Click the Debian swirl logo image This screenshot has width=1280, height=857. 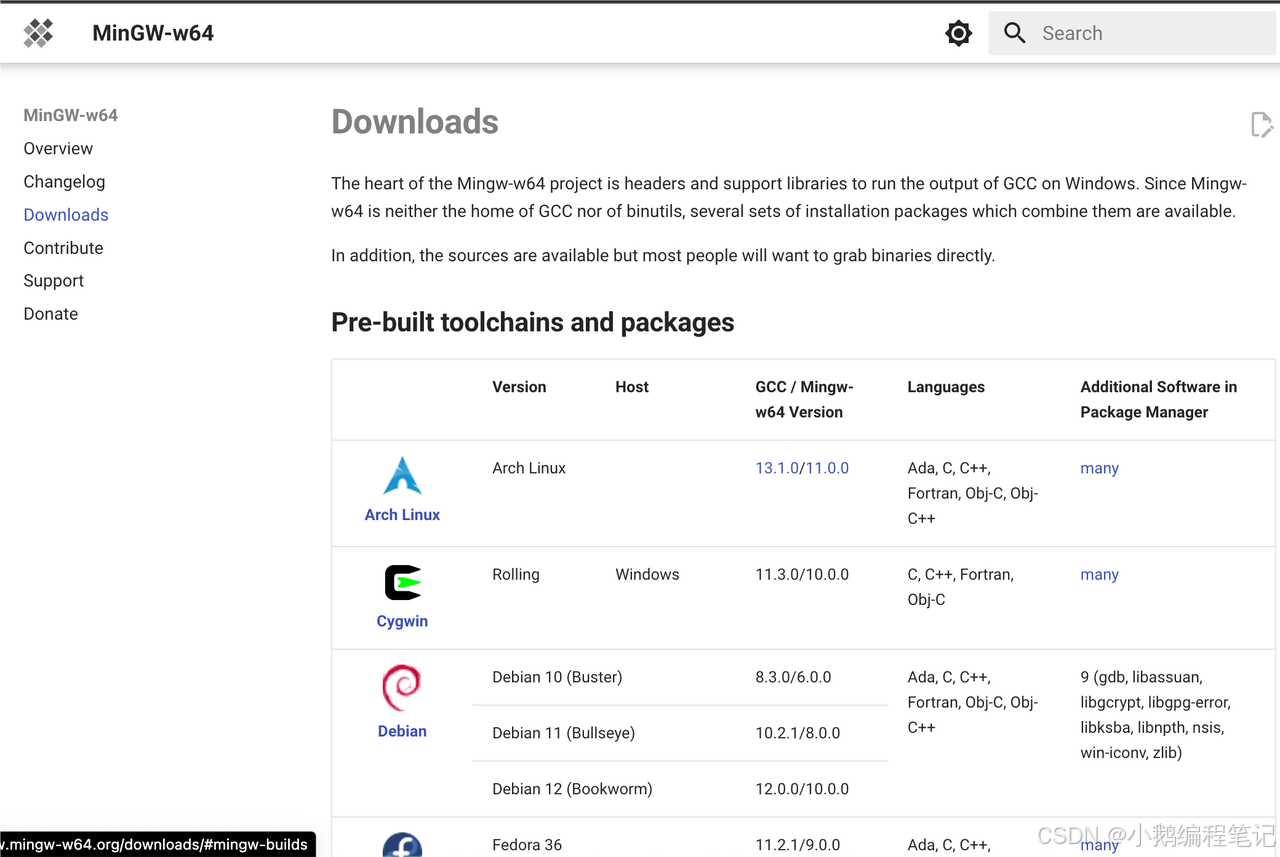(x=402, y=689)
